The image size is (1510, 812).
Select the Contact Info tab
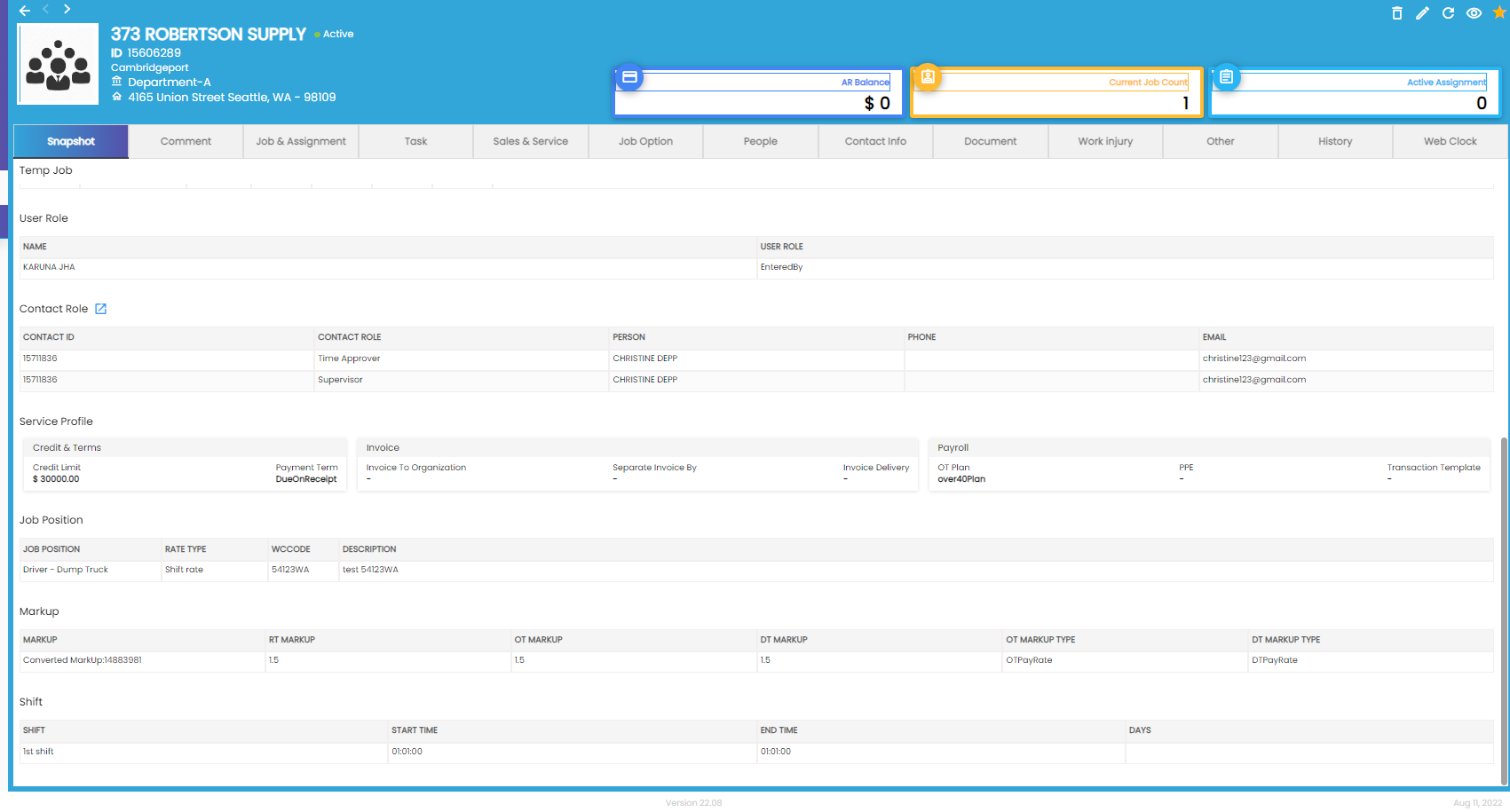point(875,141)
